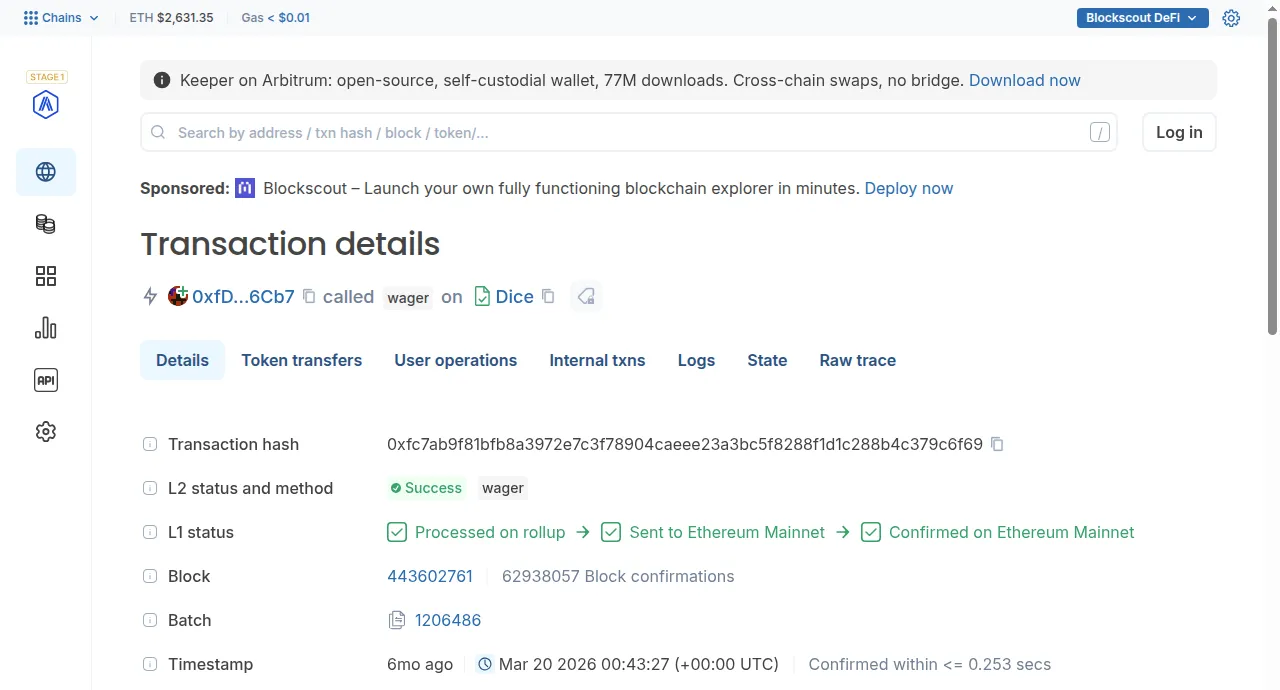Click the clock icon beside timestamp

coord(485,664)
